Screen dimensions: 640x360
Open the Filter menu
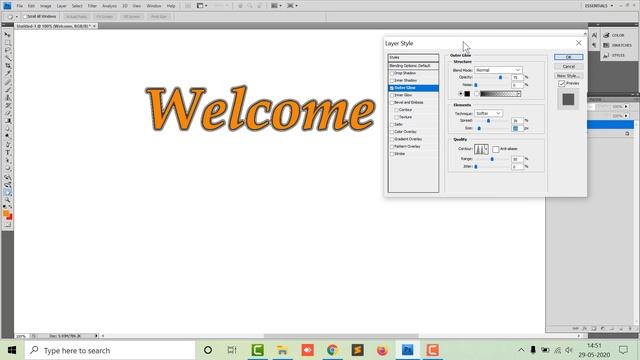tap(92, 6)
